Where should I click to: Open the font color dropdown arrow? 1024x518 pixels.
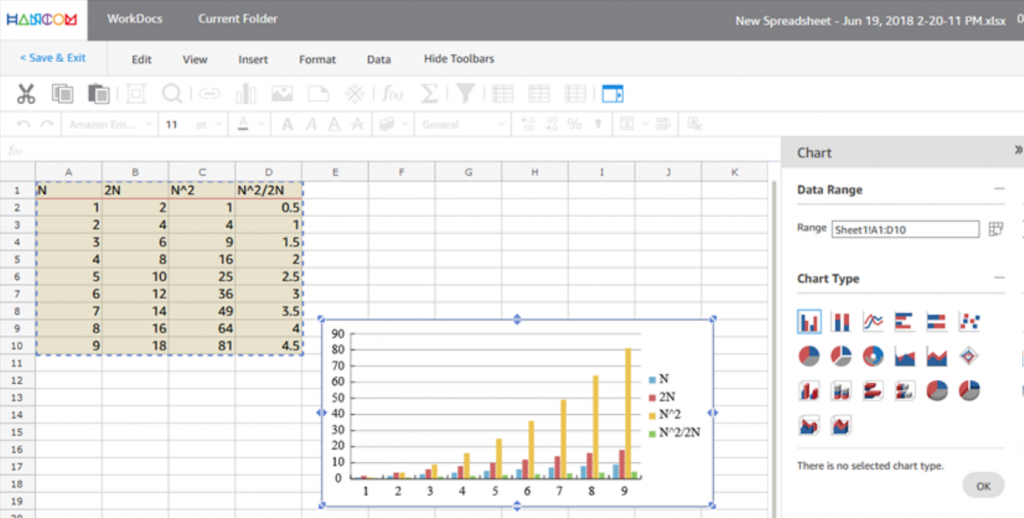(x=261, y=124)
